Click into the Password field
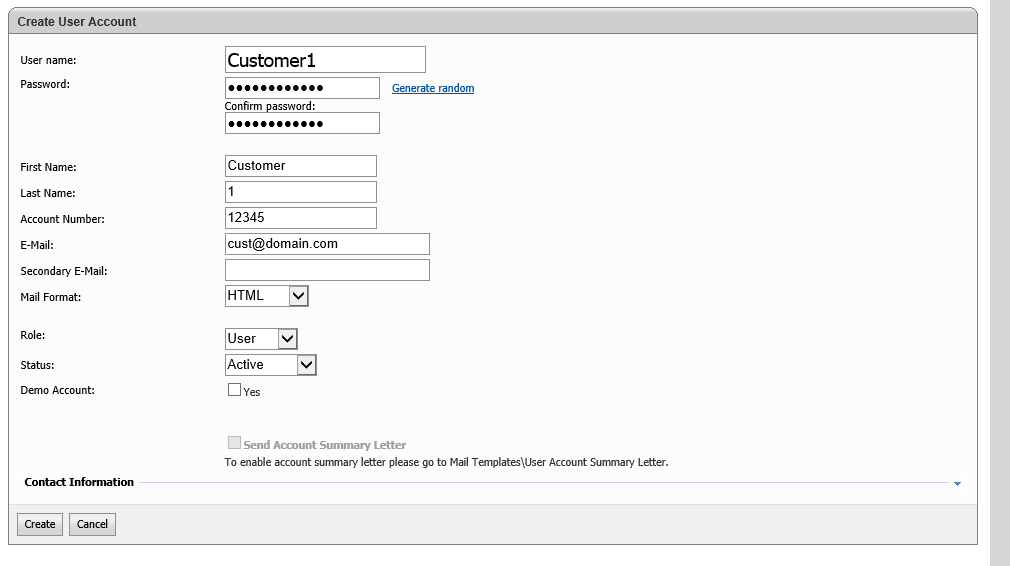 [x=302, y=88]
